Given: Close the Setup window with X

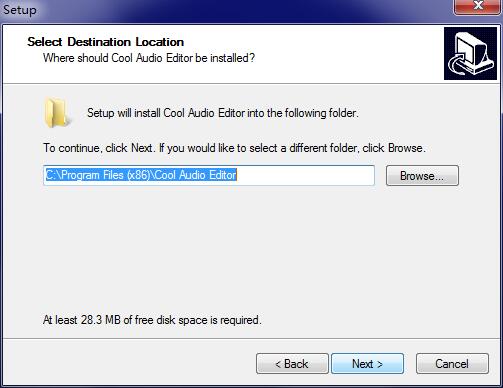Looking at the screenshot, I should pos(478,6).
